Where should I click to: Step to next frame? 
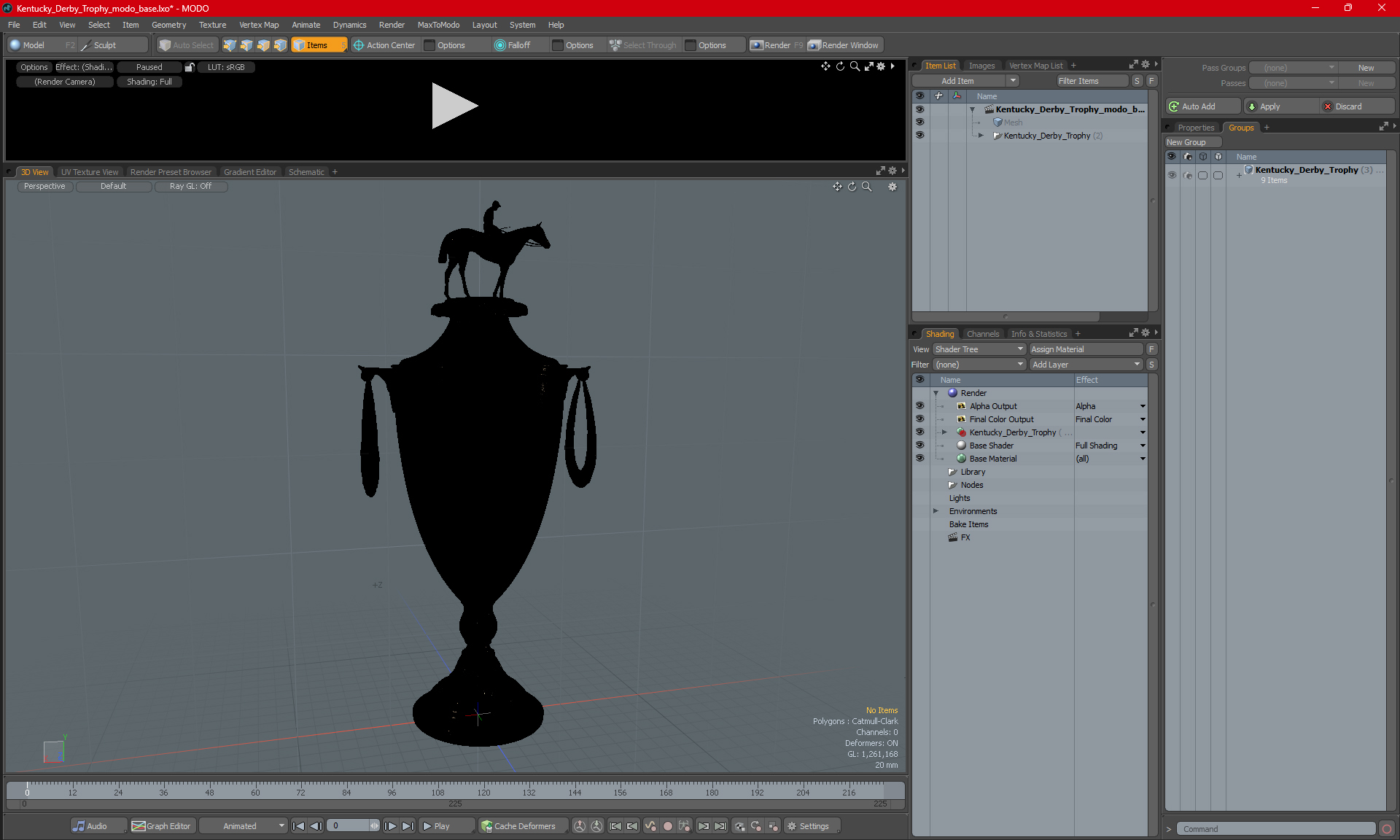coord(391,826)
